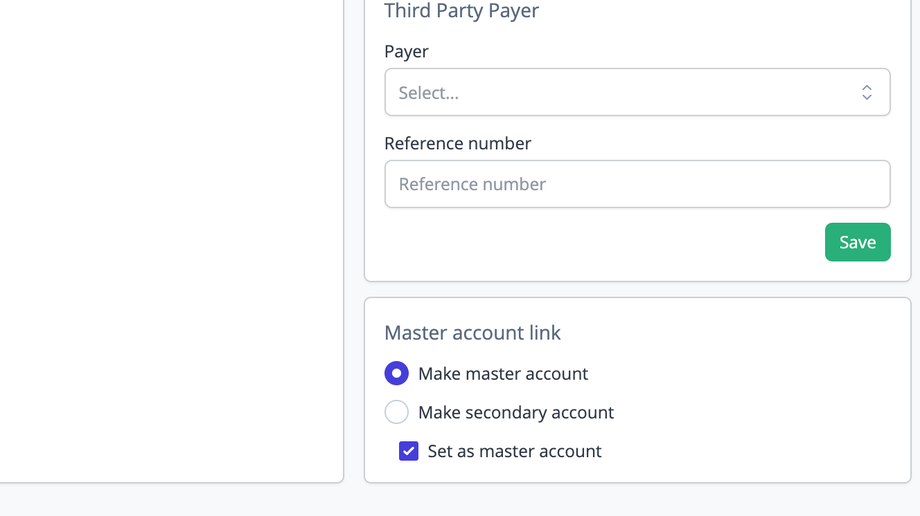Click the "Master account link" section heading
The image size is (920, 516).
tap(472, 333)
